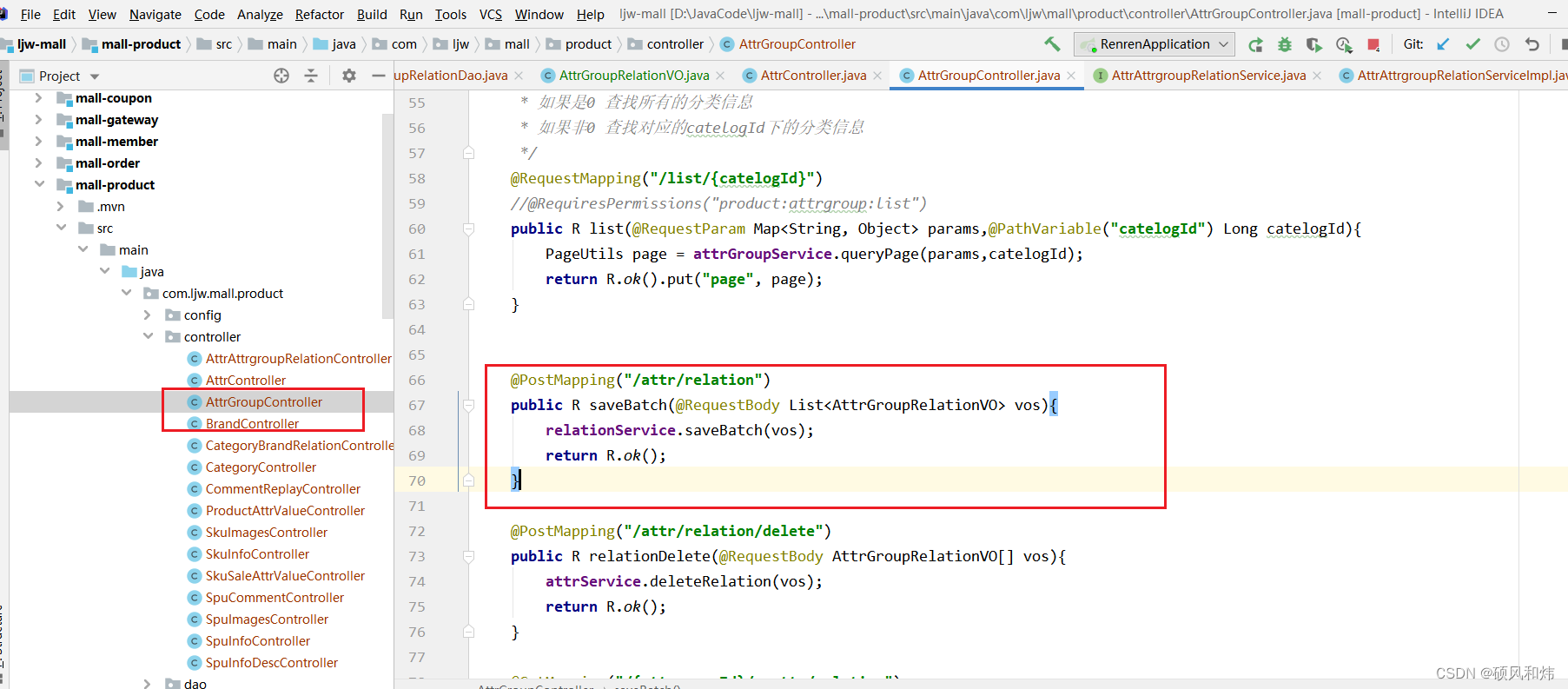1568x689 pixels.
Task: Hide the Project tool window
Action: 378,76
